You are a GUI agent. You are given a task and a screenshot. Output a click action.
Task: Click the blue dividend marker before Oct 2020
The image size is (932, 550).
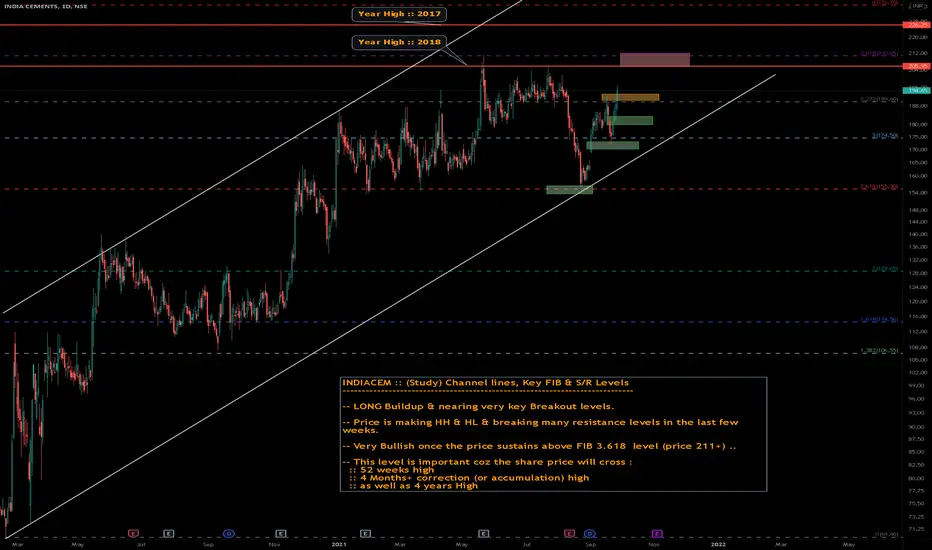coord(229,533)
